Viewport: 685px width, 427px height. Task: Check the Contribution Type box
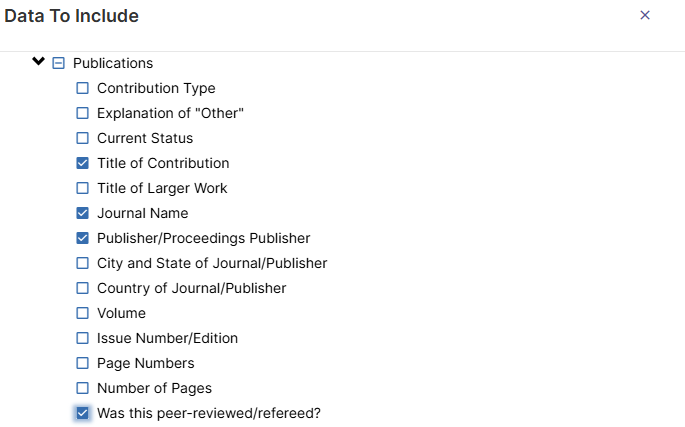click(83, 88)
